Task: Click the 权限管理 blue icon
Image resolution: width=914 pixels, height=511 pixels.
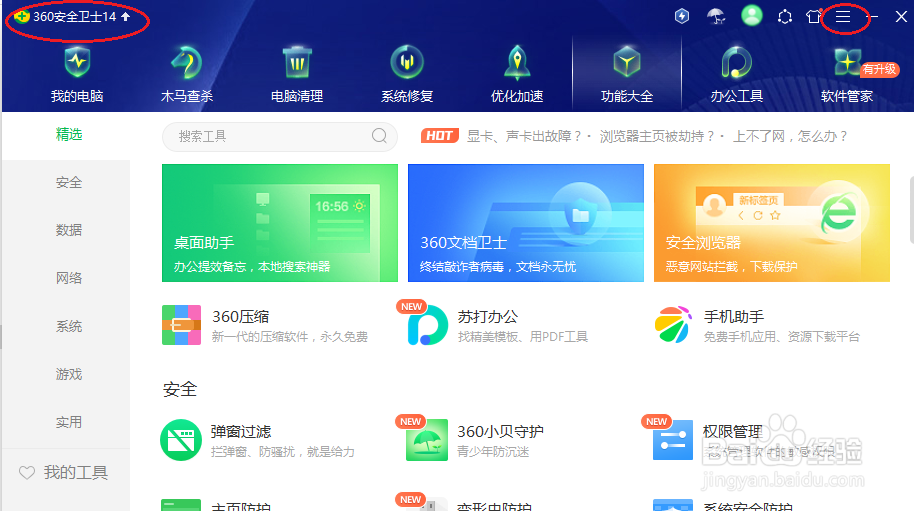Action: [673, 440]
